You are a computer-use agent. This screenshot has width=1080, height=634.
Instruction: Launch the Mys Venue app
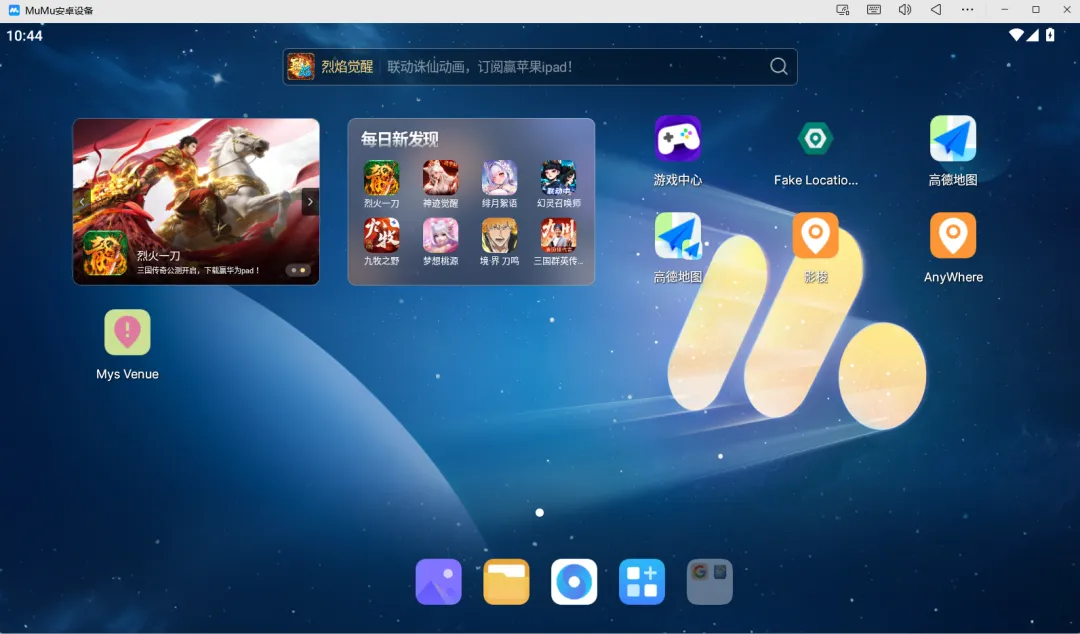(x=127, y=332)
